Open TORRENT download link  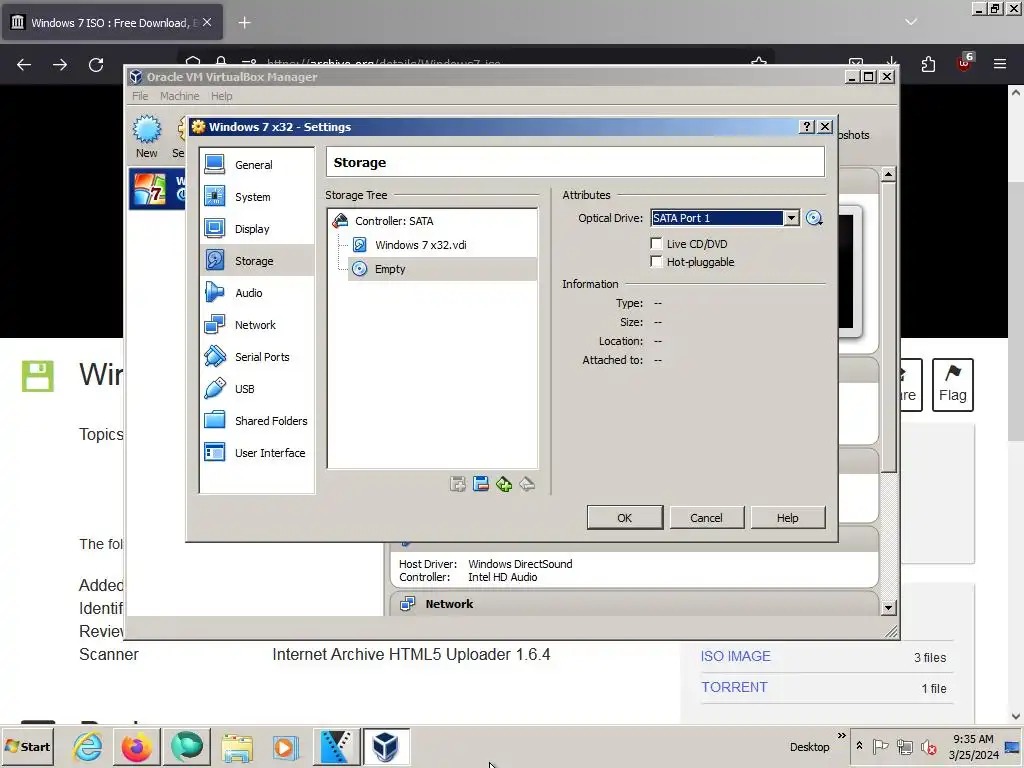click(734, 687)
